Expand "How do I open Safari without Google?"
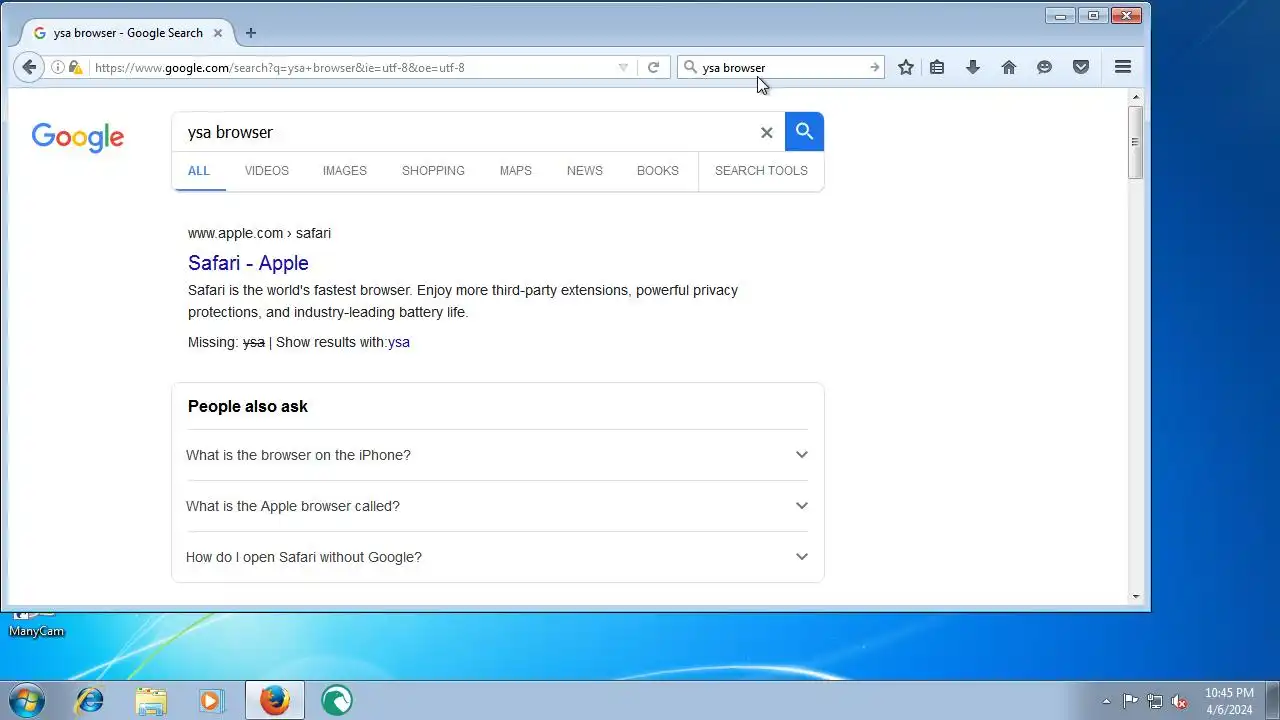Viewport: 1280px width, 720px height. [x=497, y=557]
